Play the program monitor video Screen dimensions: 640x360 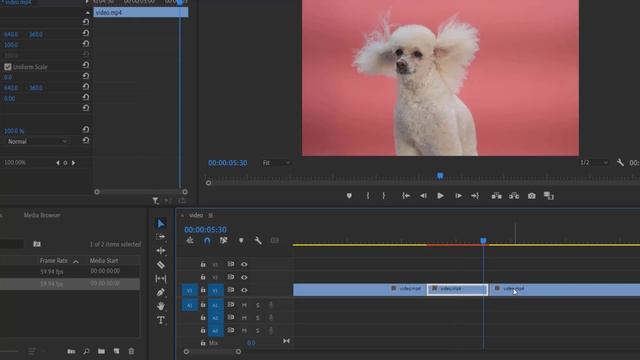pos(440,196)
